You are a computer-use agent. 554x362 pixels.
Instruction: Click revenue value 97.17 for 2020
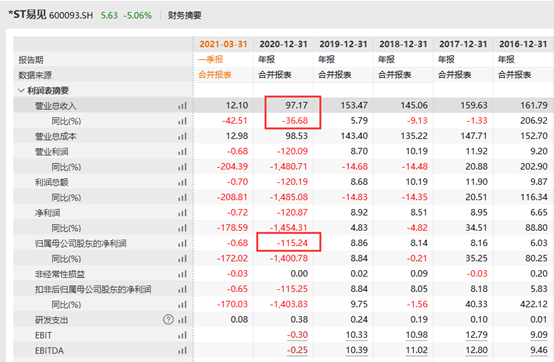[x=296, y=105]
